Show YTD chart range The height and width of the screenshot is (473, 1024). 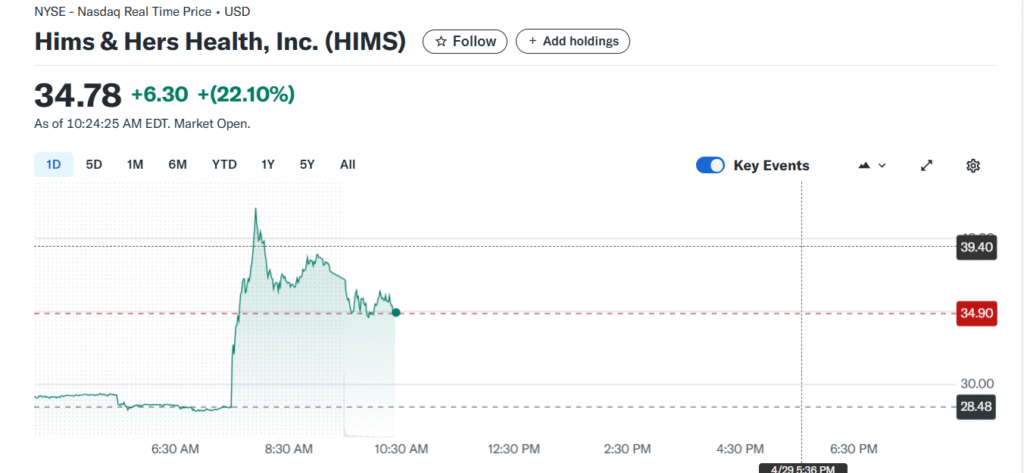point(224,165)
